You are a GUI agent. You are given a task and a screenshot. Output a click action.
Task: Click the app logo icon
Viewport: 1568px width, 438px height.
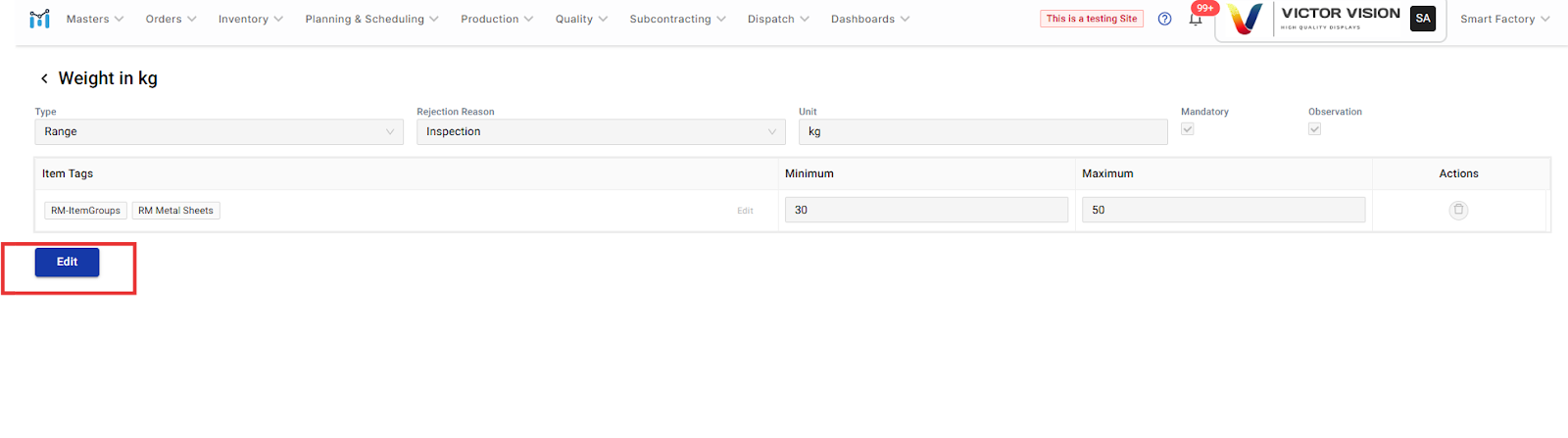pos(39,19)
